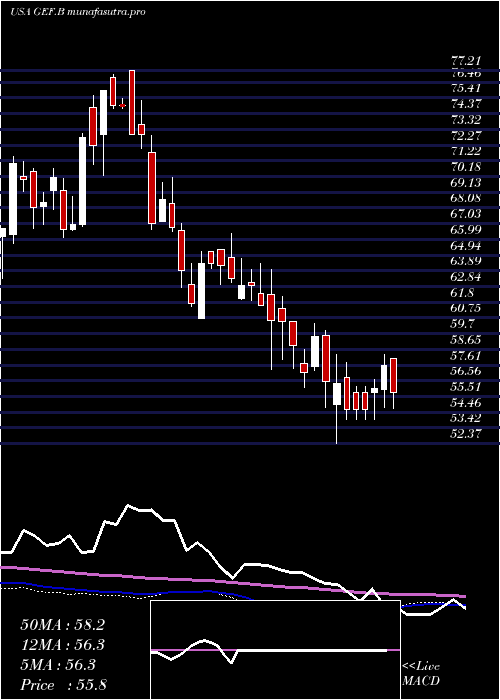
Task: Click the 52.37 price axis label
Action: pos(465,434)
